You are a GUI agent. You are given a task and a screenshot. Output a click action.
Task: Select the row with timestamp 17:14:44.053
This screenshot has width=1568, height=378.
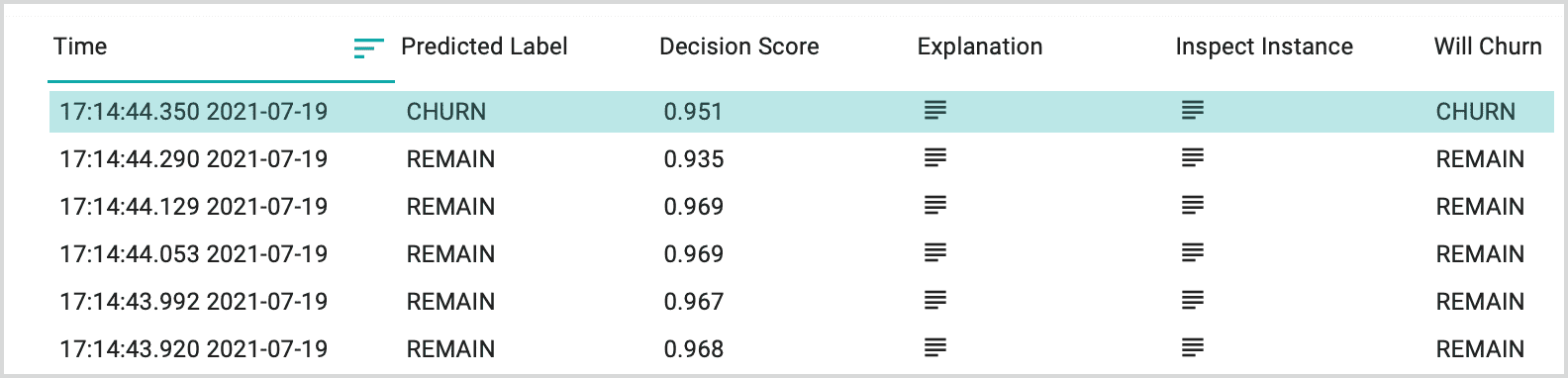coord(802,254)
